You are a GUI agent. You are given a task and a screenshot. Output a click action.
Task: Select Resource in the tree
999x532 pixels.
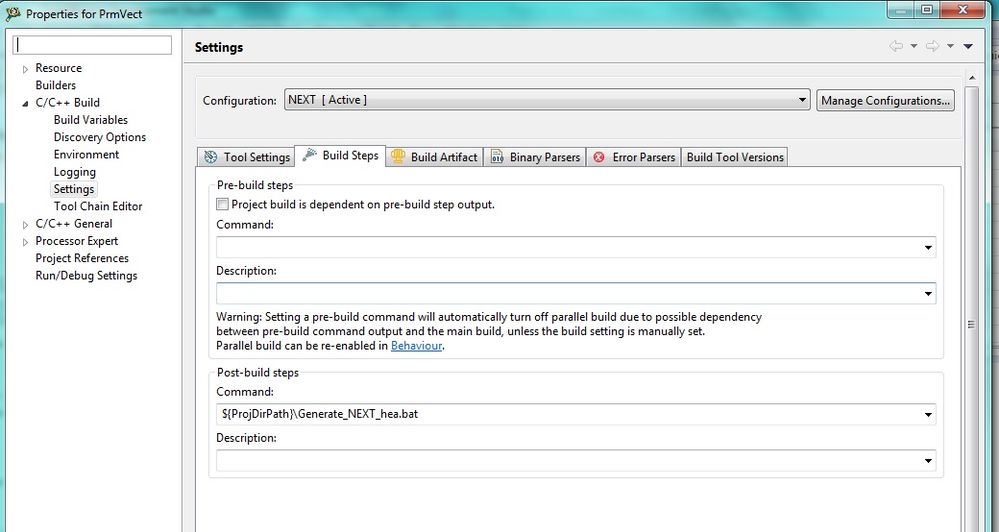[58, 68]
